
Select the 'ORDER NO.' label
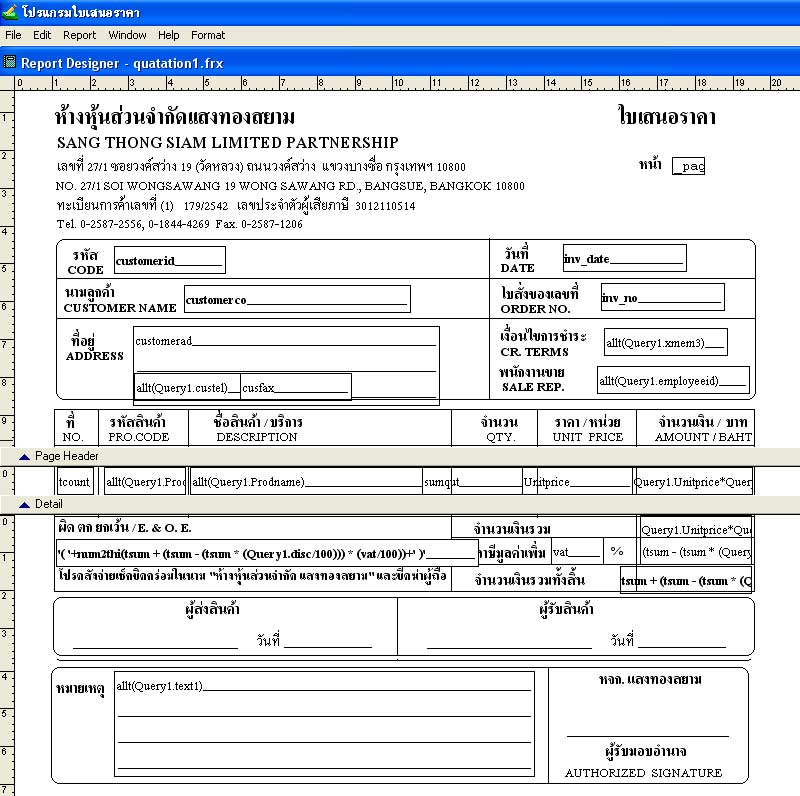(535, 309)
